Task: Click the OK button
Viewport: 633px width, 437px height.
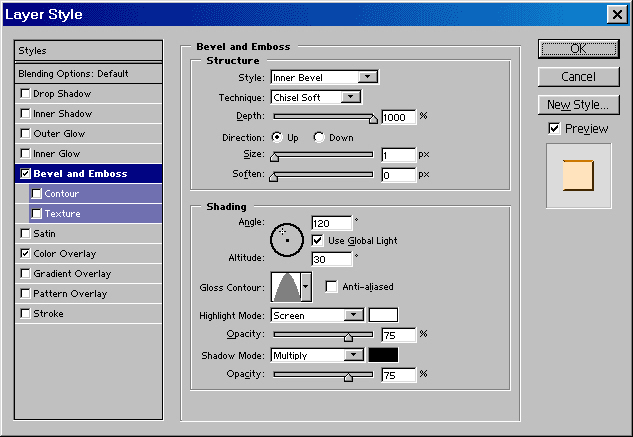Action: pos(578,48)
